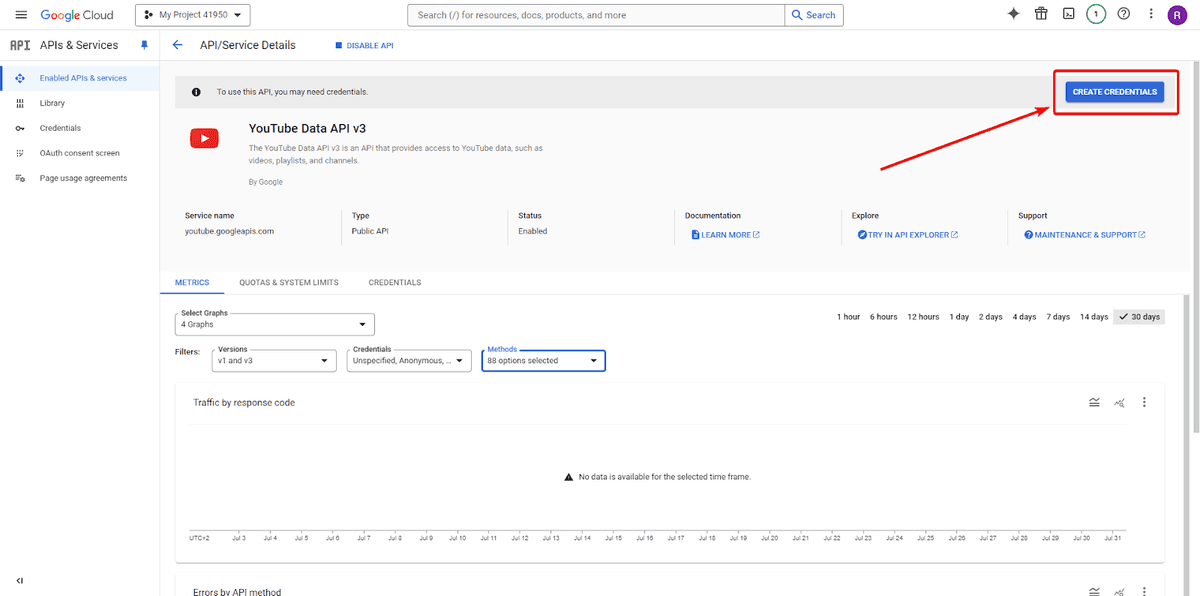1200x596 pixels.
Task: Click the search resources input field
Action: (x=597, y=15)
